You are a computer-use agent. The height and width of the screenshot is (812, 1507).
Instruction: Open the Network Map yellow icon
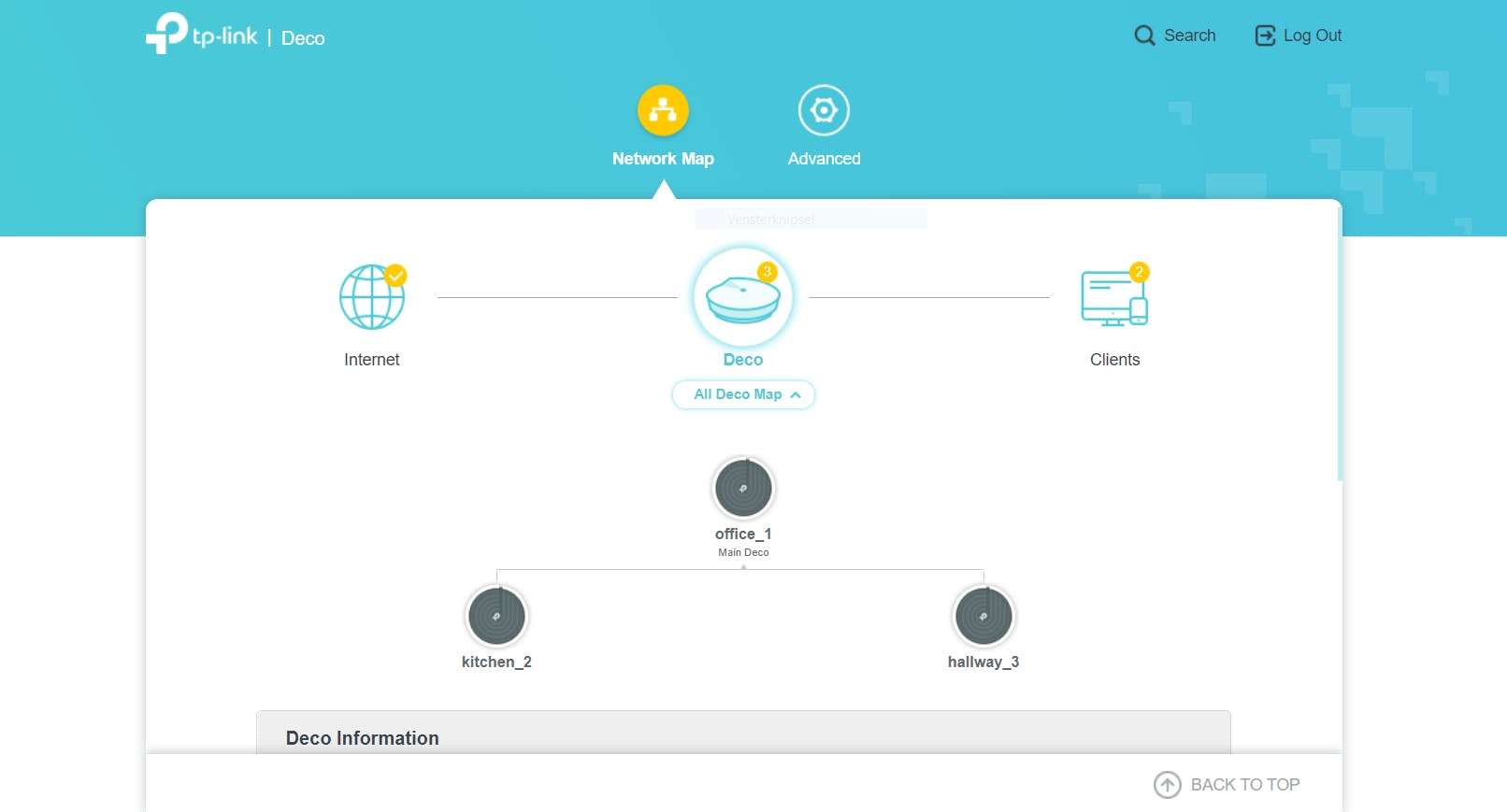coord(663,110)
